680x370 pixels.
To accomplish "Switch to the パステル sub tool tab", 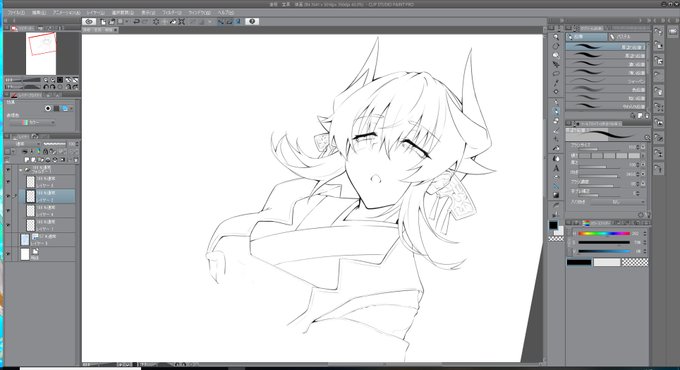I will (629, 37).
